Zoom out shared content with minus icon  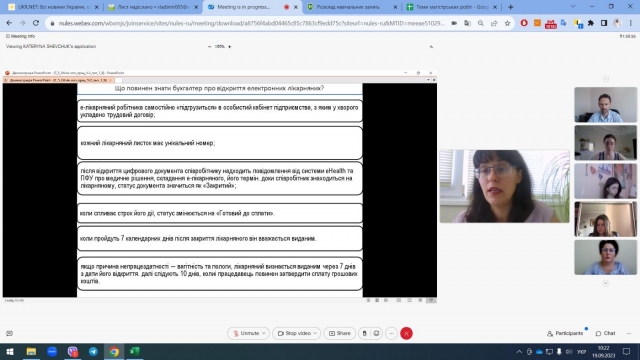coord(209,47)
